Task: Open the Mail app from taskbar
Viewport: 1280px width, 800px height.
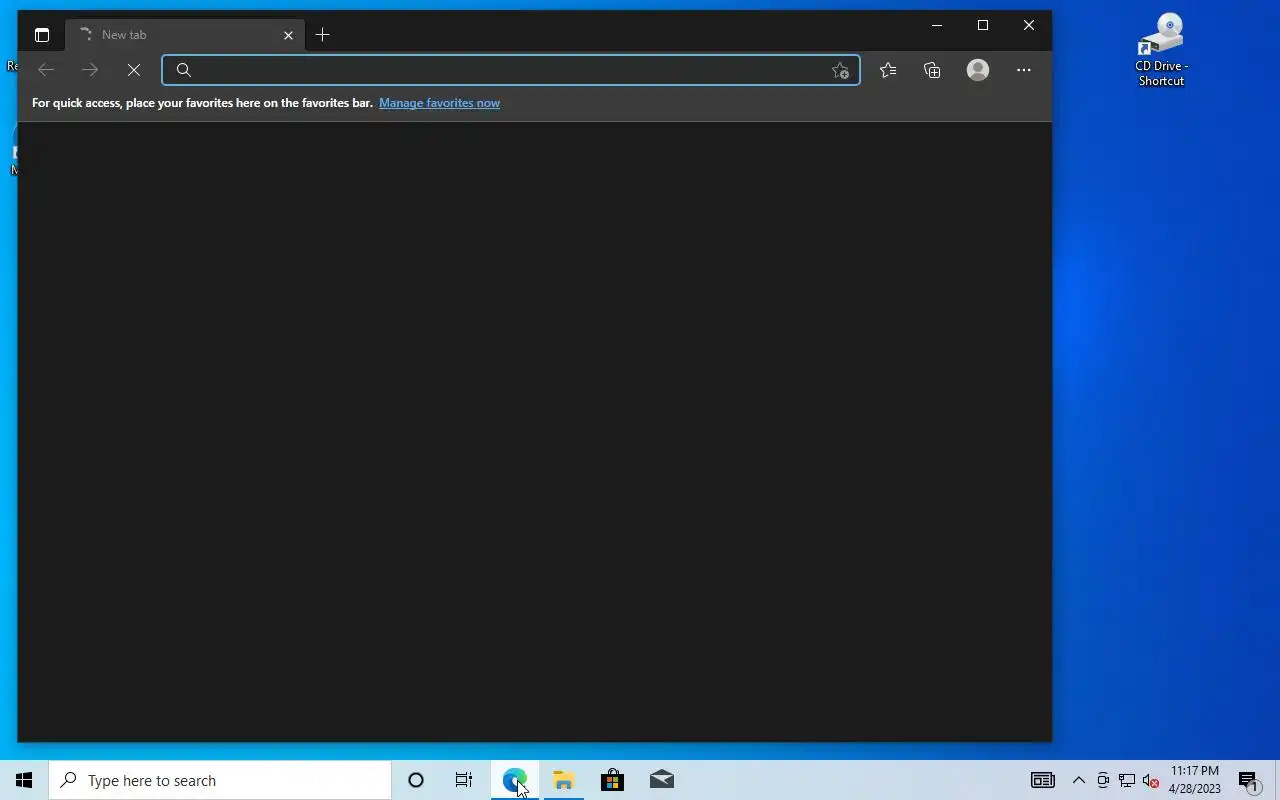Action: tap(662, 780)
